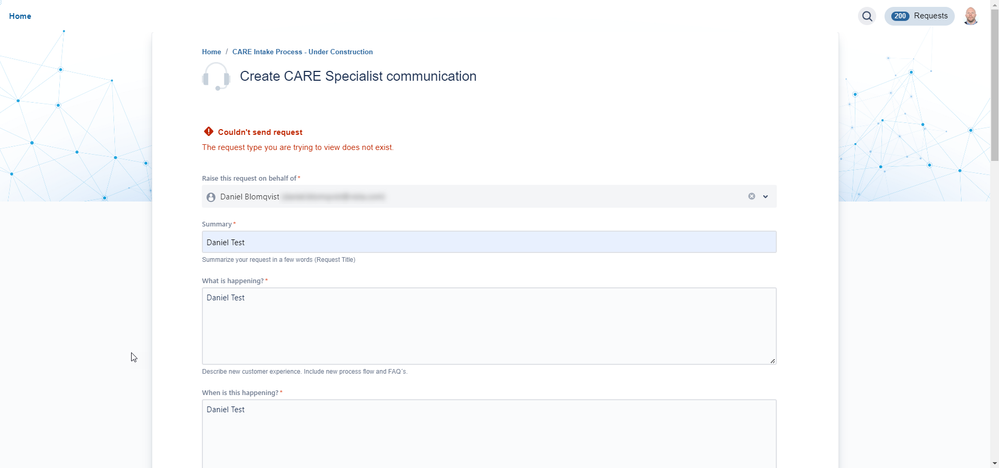Go to Home via the breadcrumb
Viewport: 999px width, 468px height.
click(x=211, y=52)
